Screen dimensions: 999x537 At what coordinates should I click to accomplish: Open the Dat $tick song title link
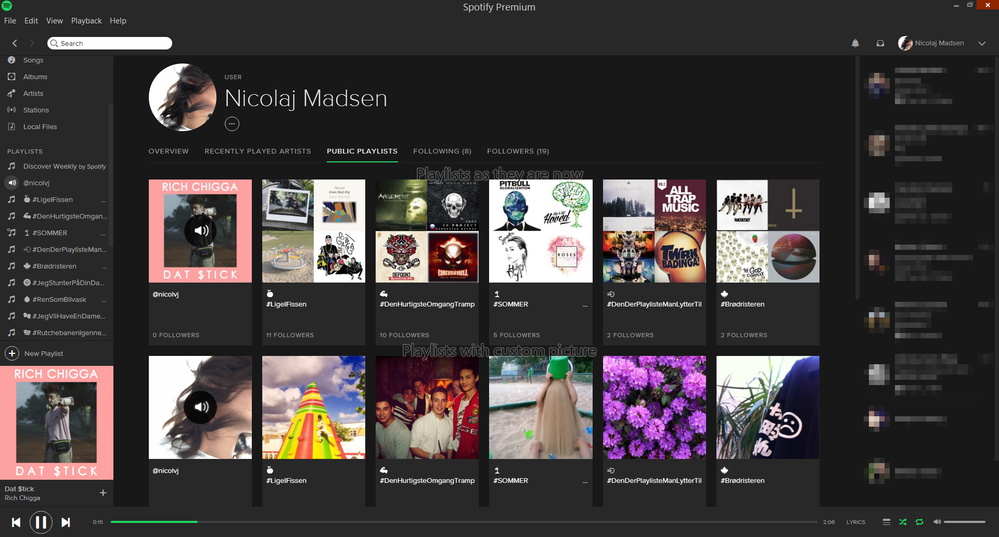[x=19, y=489]
